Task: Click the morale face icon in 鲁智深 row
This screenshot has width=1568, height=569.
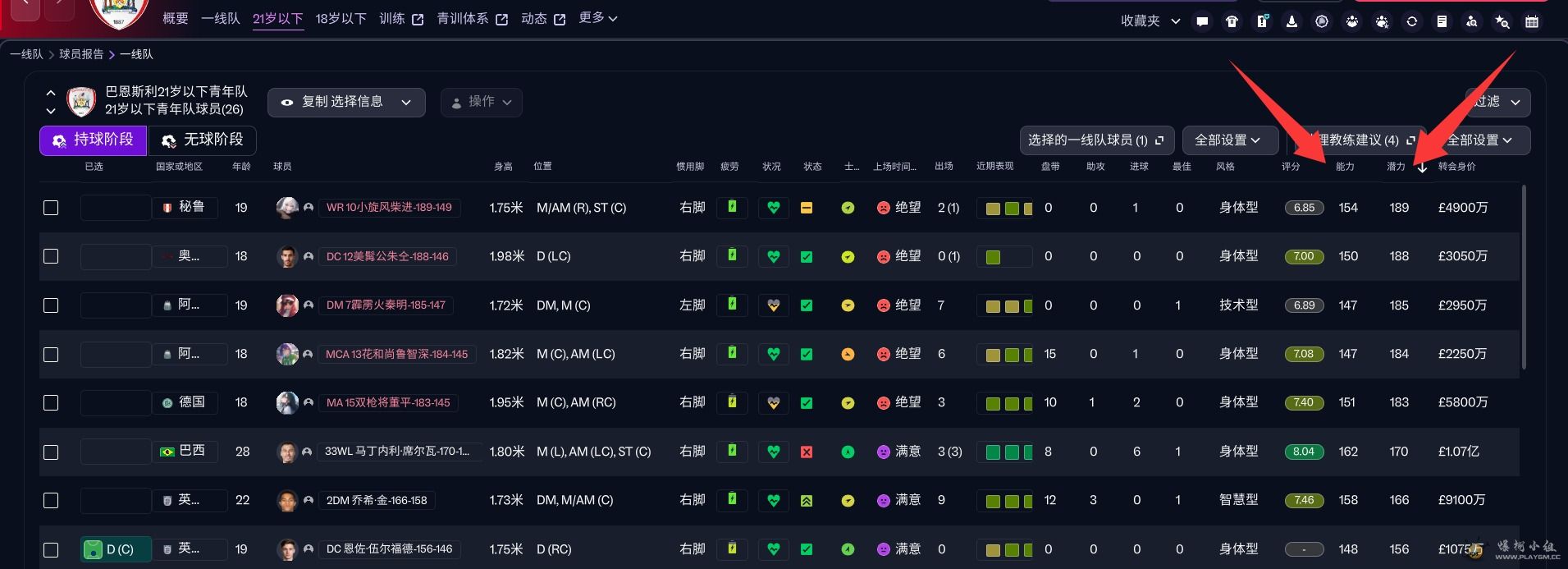Action: point(883,354)
